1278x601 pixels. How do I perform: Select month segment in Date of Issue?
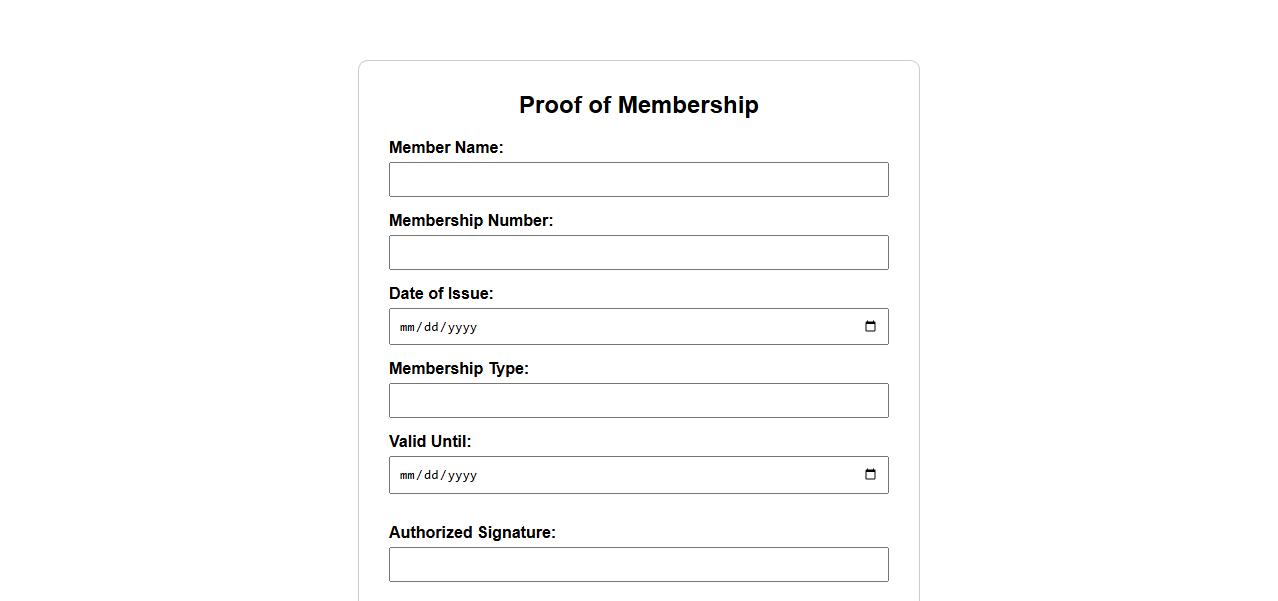coord(407,327)
